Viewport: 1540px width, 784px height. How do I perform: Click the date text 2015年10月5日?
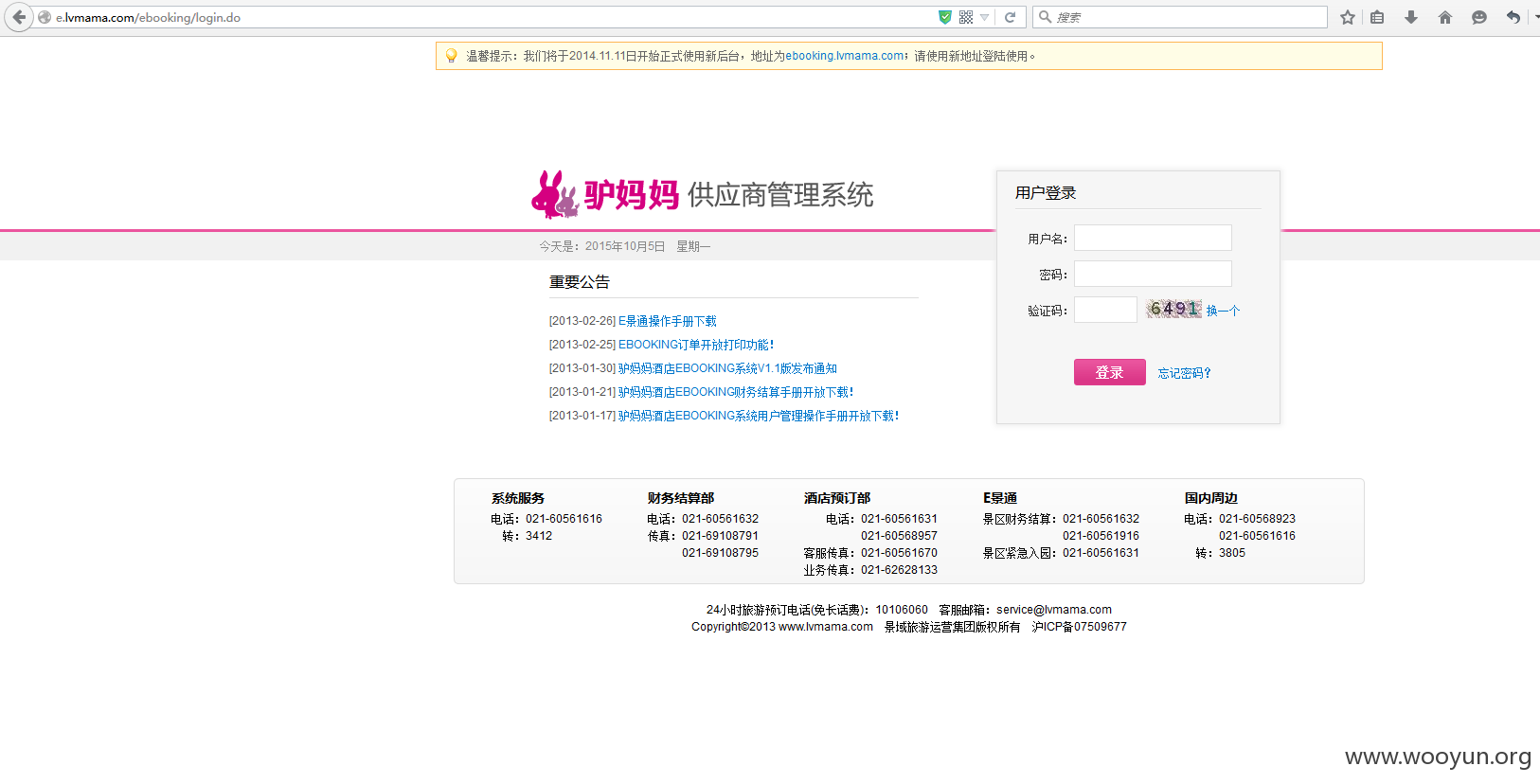point(625,246)
